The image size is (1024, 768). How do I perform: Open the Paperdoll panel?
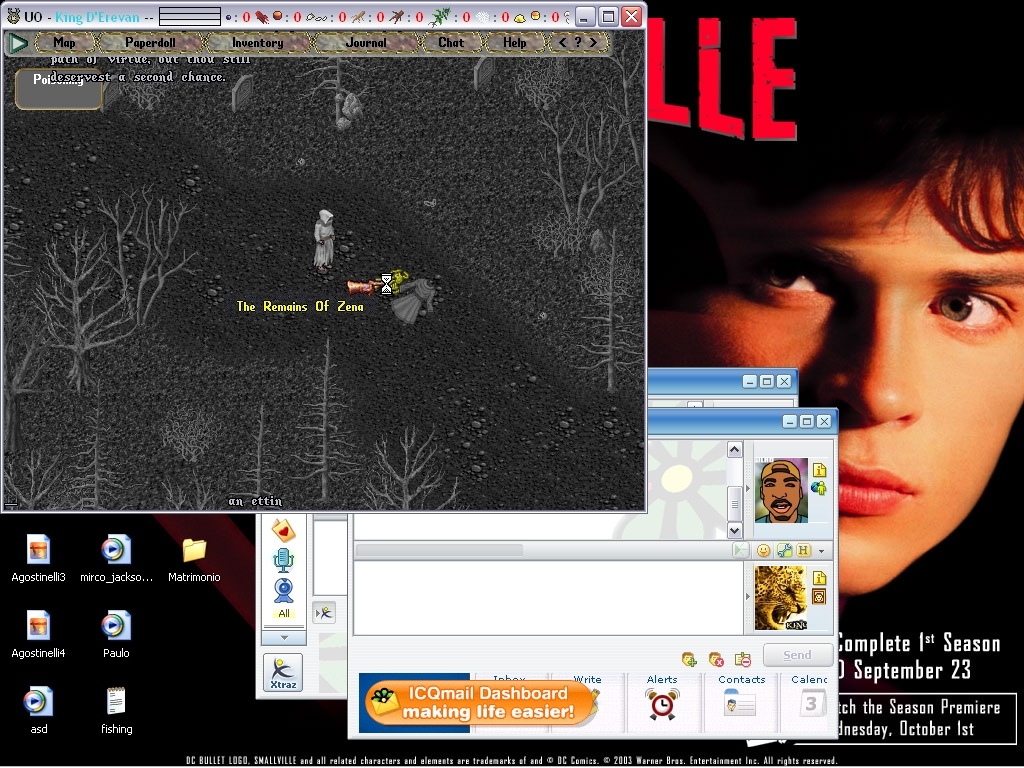(x=150, y=42)
